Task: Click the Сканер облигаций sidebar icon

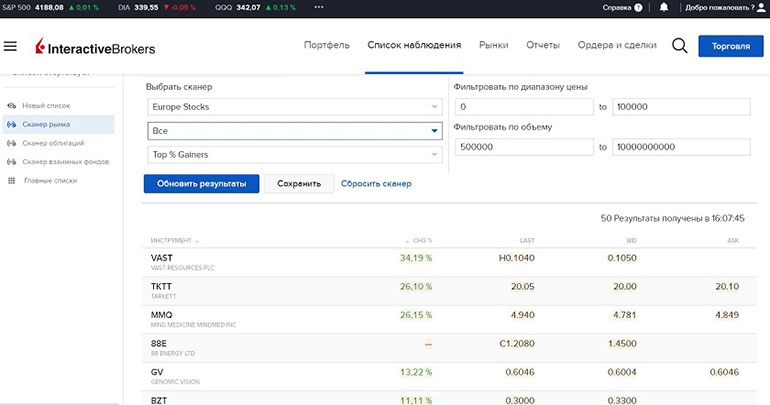Action: (x=12, y=143)
